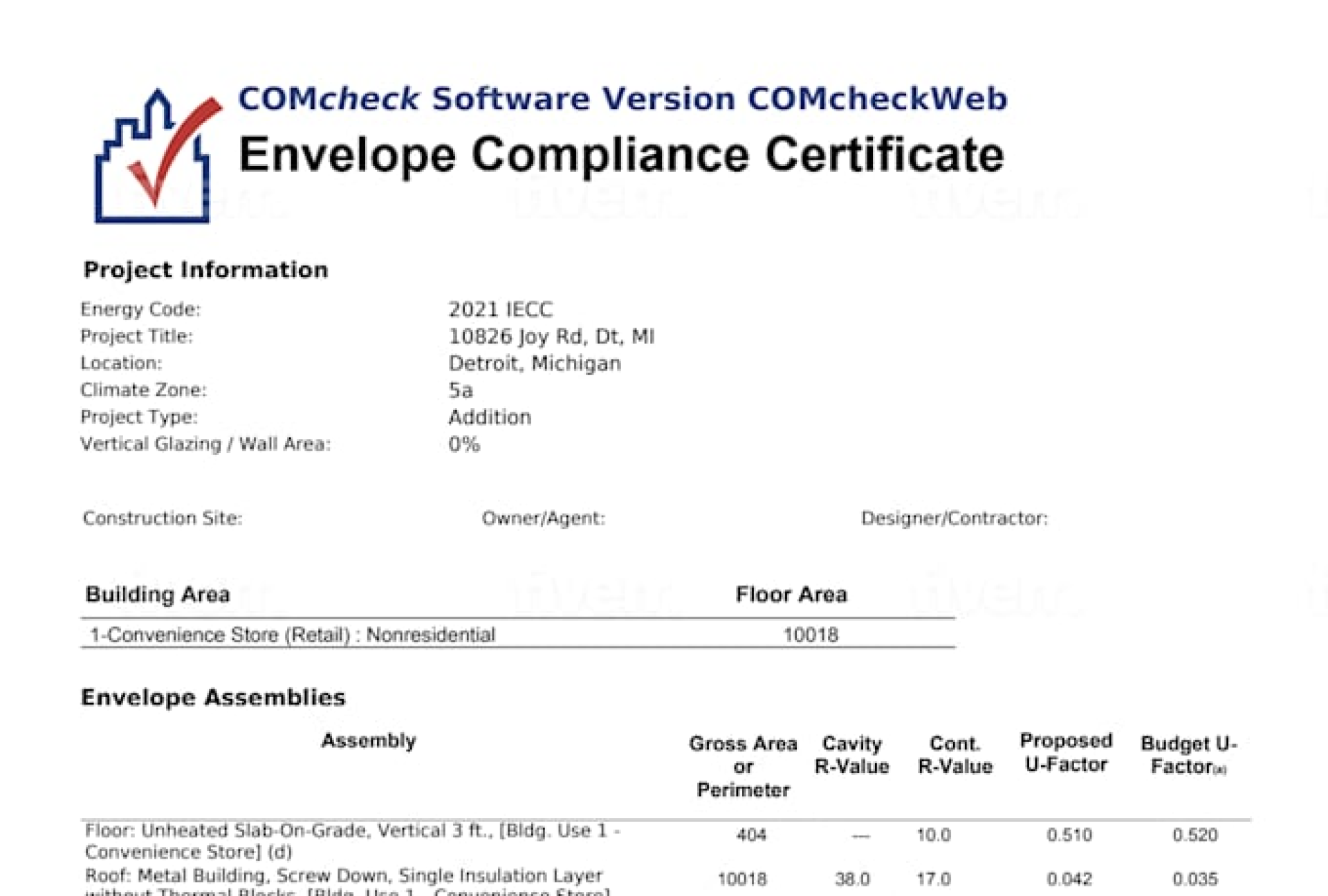Click the project title 10826 Joy Rd
Screen dimensions: 1328x896
click(x=551, y=336)
